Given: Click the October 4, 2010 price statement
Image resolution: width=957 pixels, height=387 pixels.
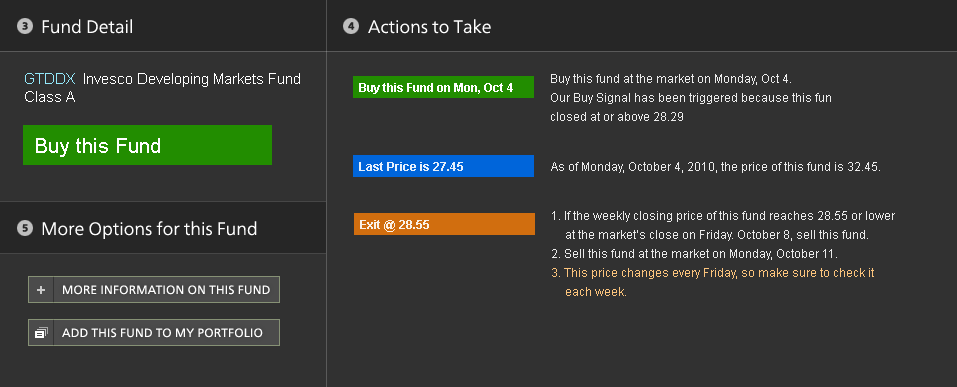Looking at the screenshot, I should [715, 167].
